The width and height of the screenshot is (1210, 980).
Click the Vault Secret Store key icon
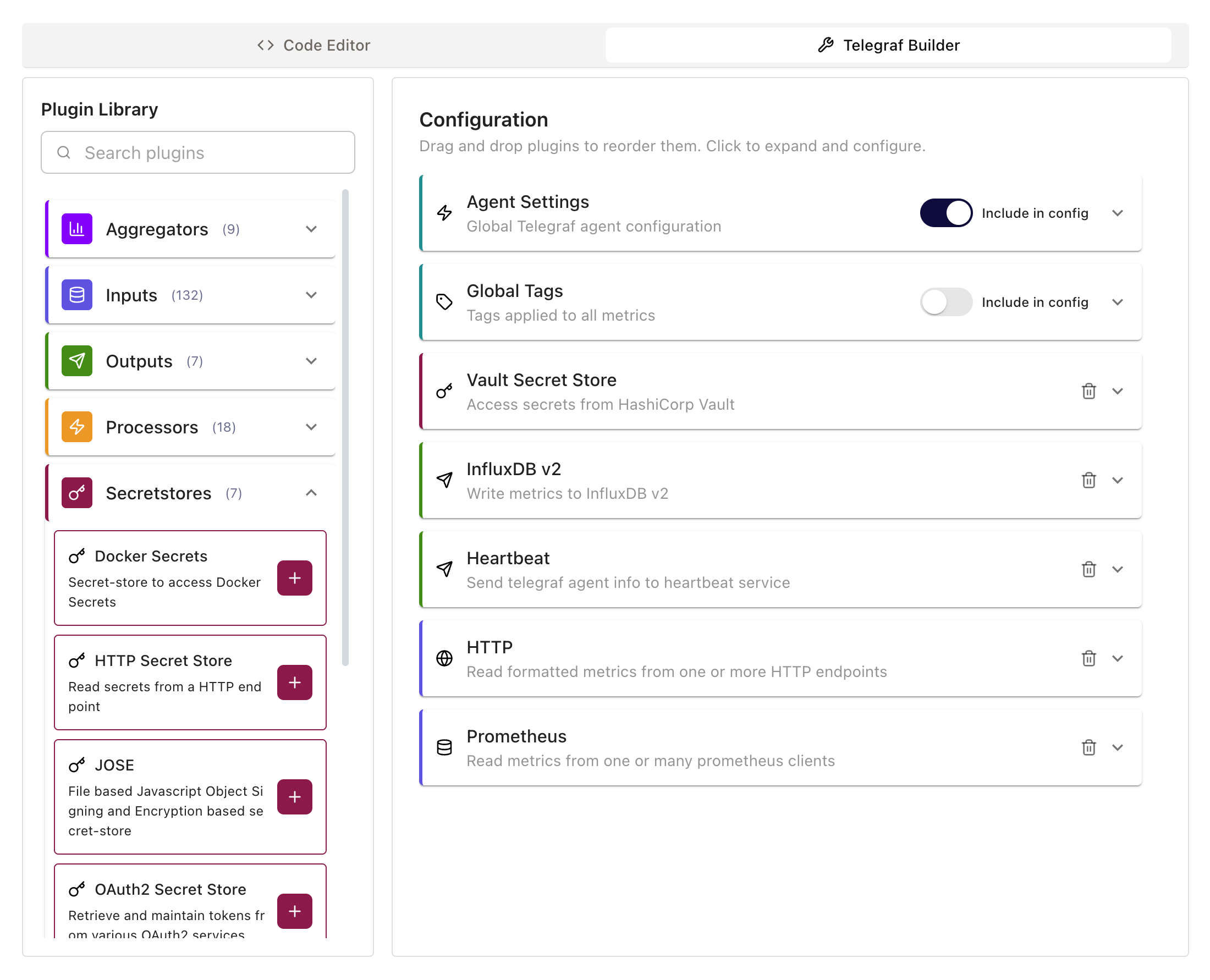444,391
